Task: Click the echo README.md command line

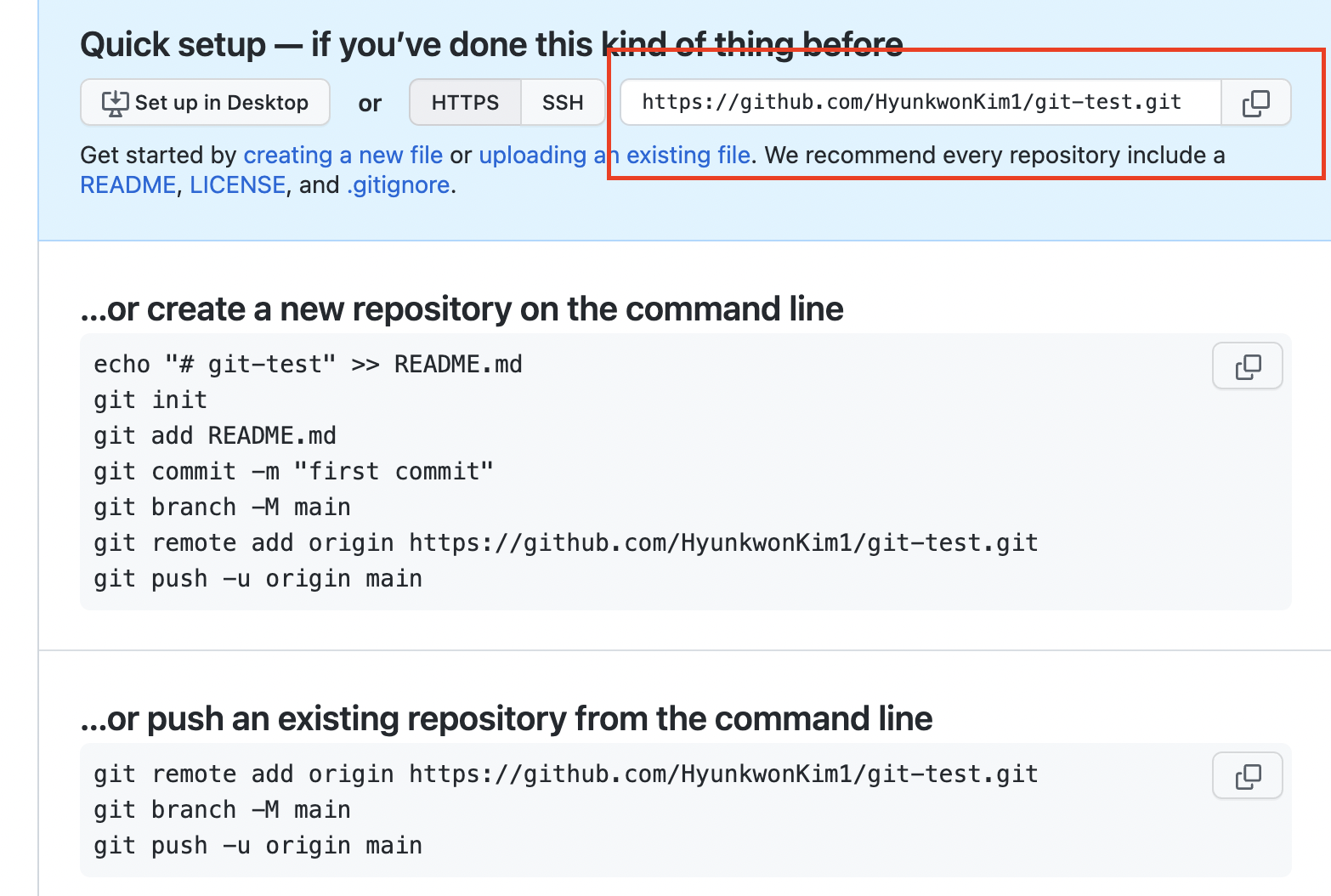Action: pyautogui.click(x=308, y=364)
